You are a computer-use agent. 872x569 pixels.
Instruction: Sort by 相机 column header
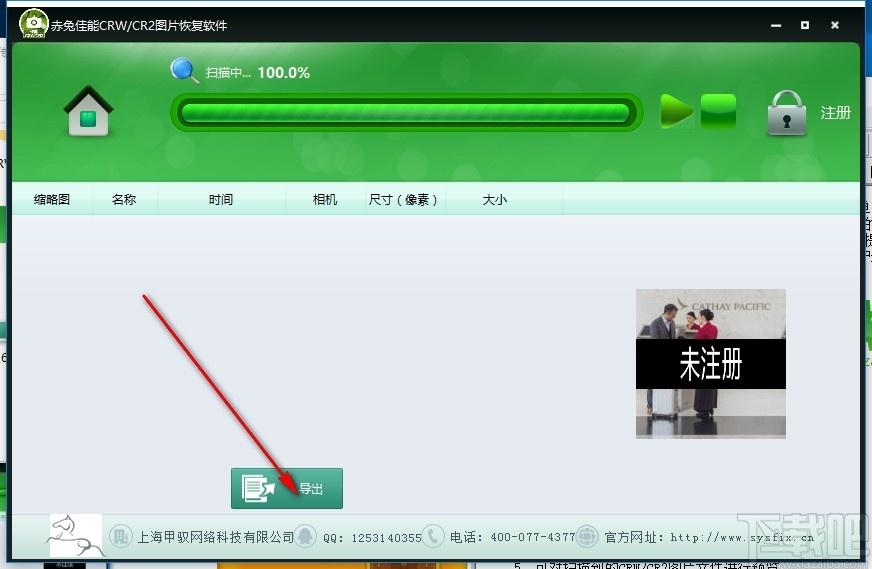(x=325, y=199)
